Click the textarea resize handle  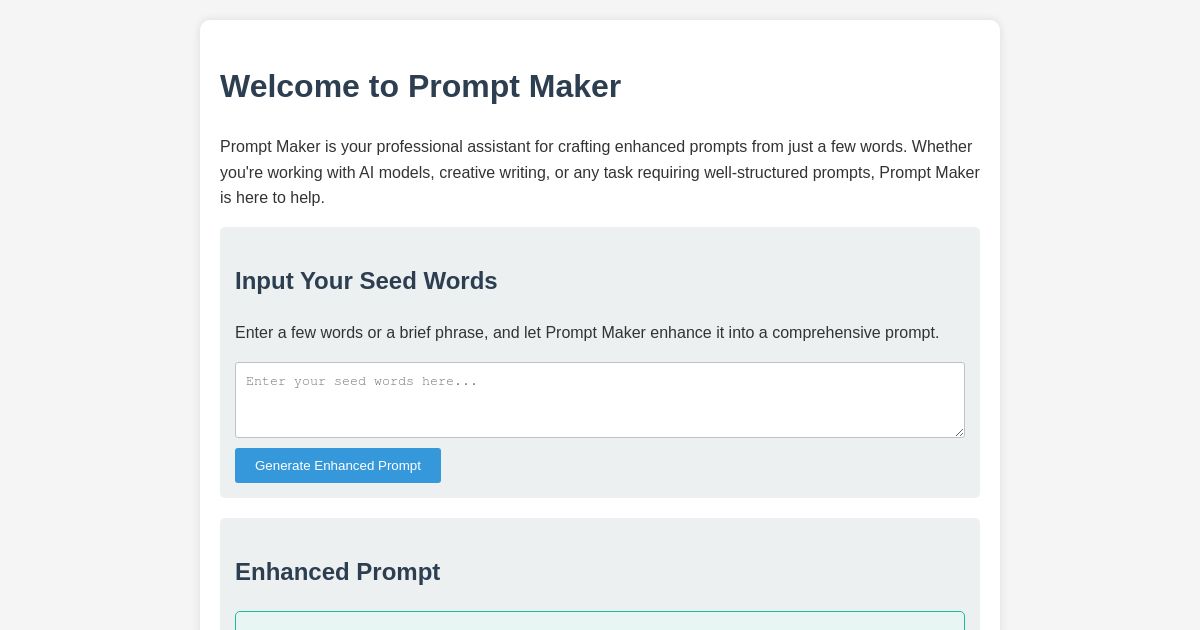point(959,431)
